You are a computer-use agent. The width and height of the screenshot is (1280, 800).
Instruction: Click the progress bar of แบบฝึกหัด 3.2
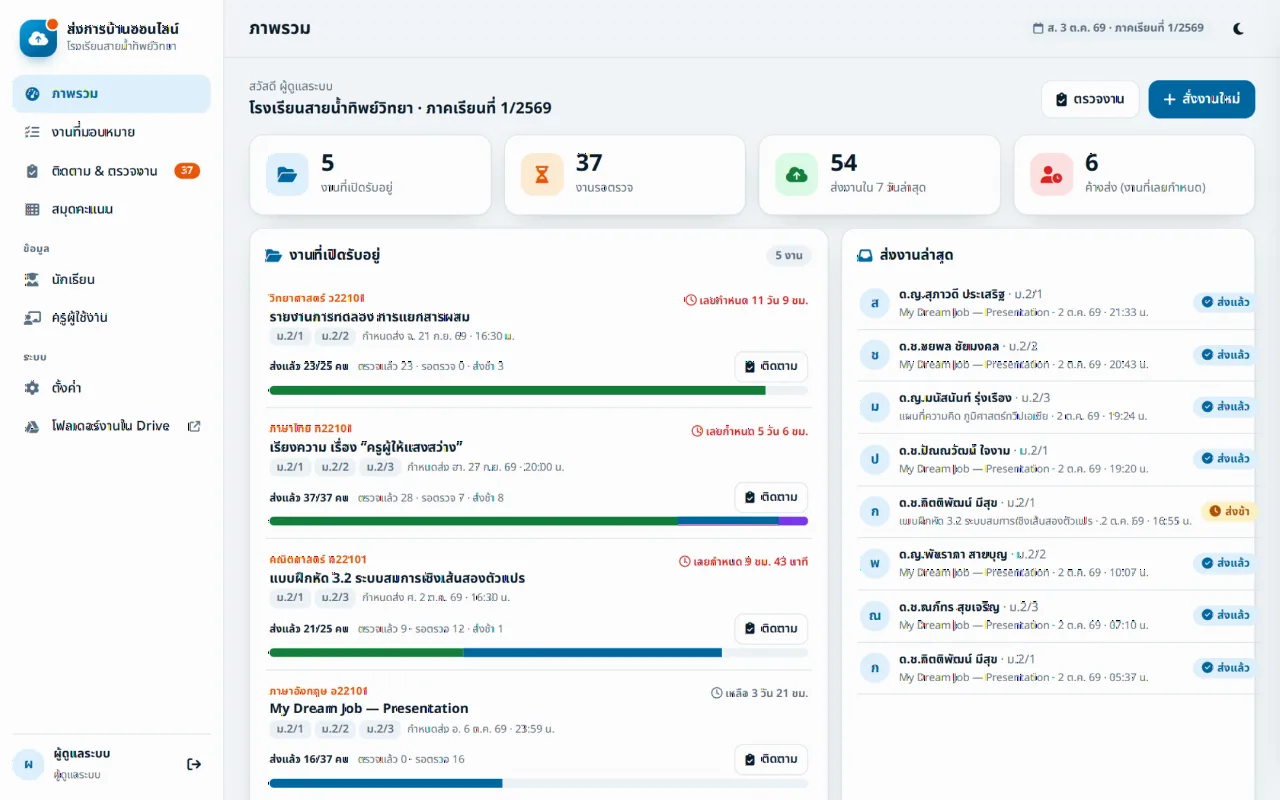538,652
